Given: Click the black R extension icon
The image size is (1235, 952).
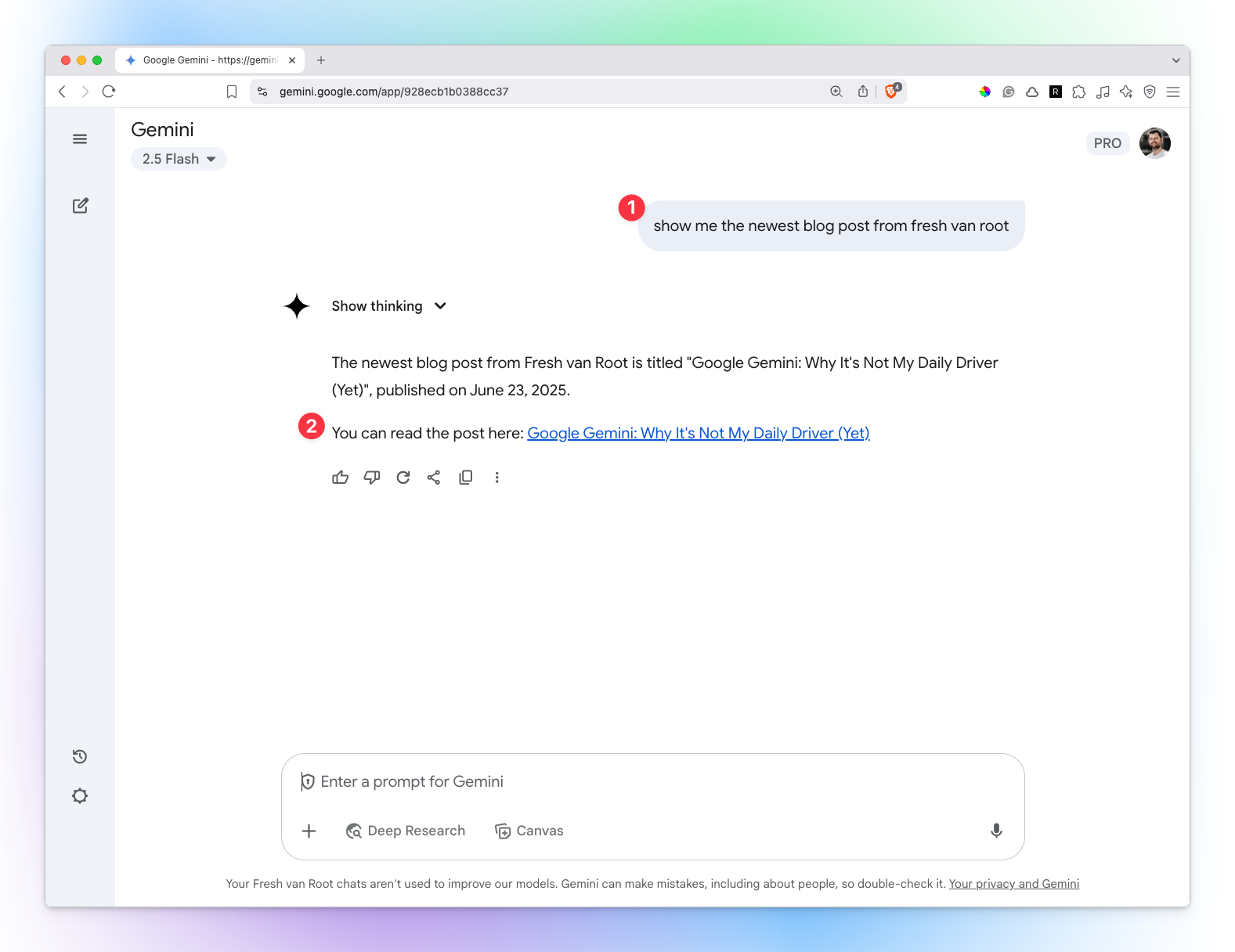Looking at the screenshot, I should coord(1056,92).
